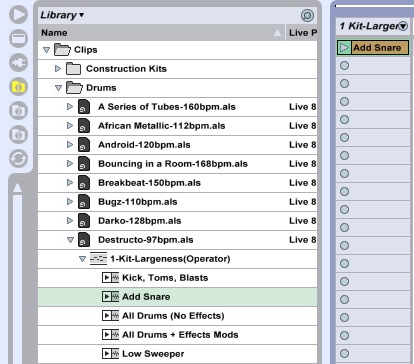The width and height of the screenshot is (414, 364).
Task: Click the Live P column header
Action: tap(302, 33)
